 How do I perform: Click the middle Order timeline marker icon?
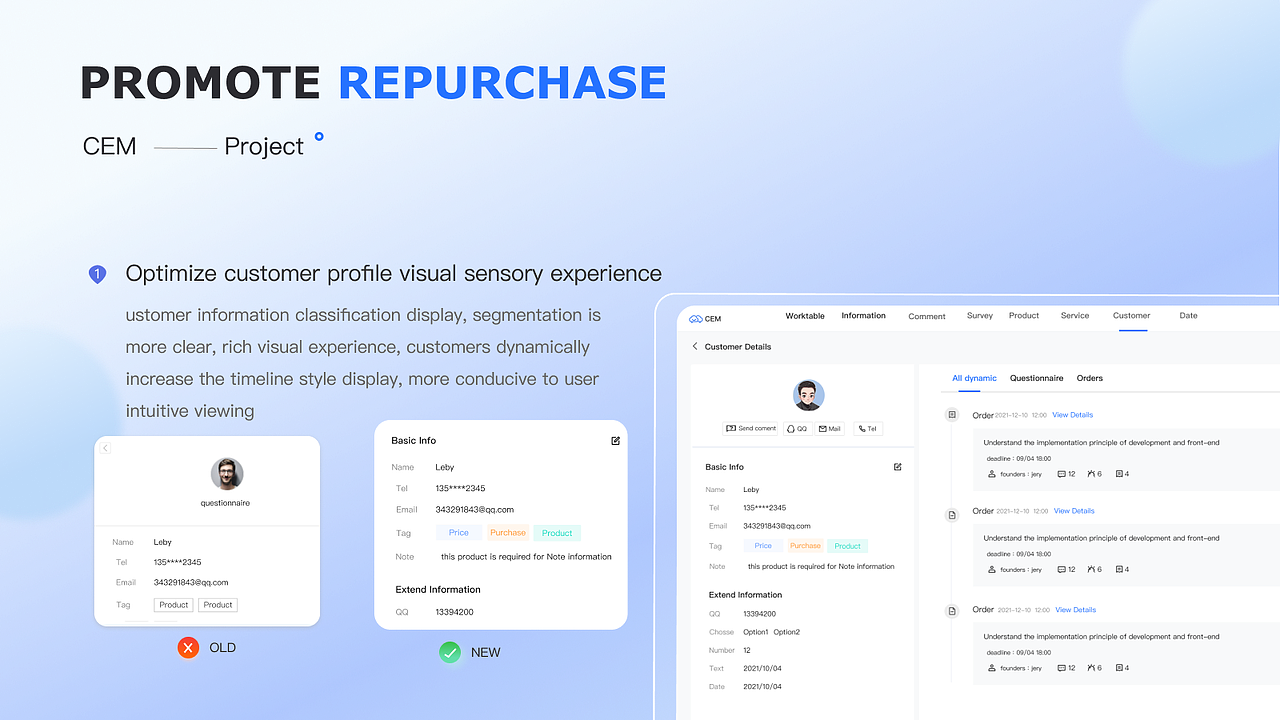(x=952, y=514)
